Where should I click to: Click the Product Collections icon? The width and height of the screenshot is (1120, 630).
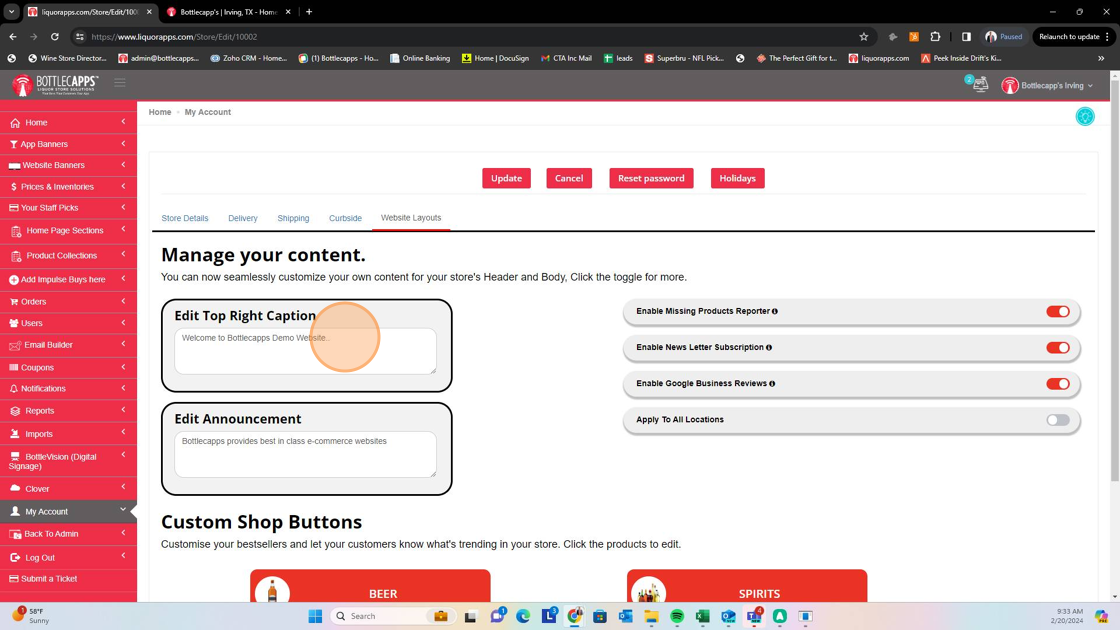click(x=16, y=256)
